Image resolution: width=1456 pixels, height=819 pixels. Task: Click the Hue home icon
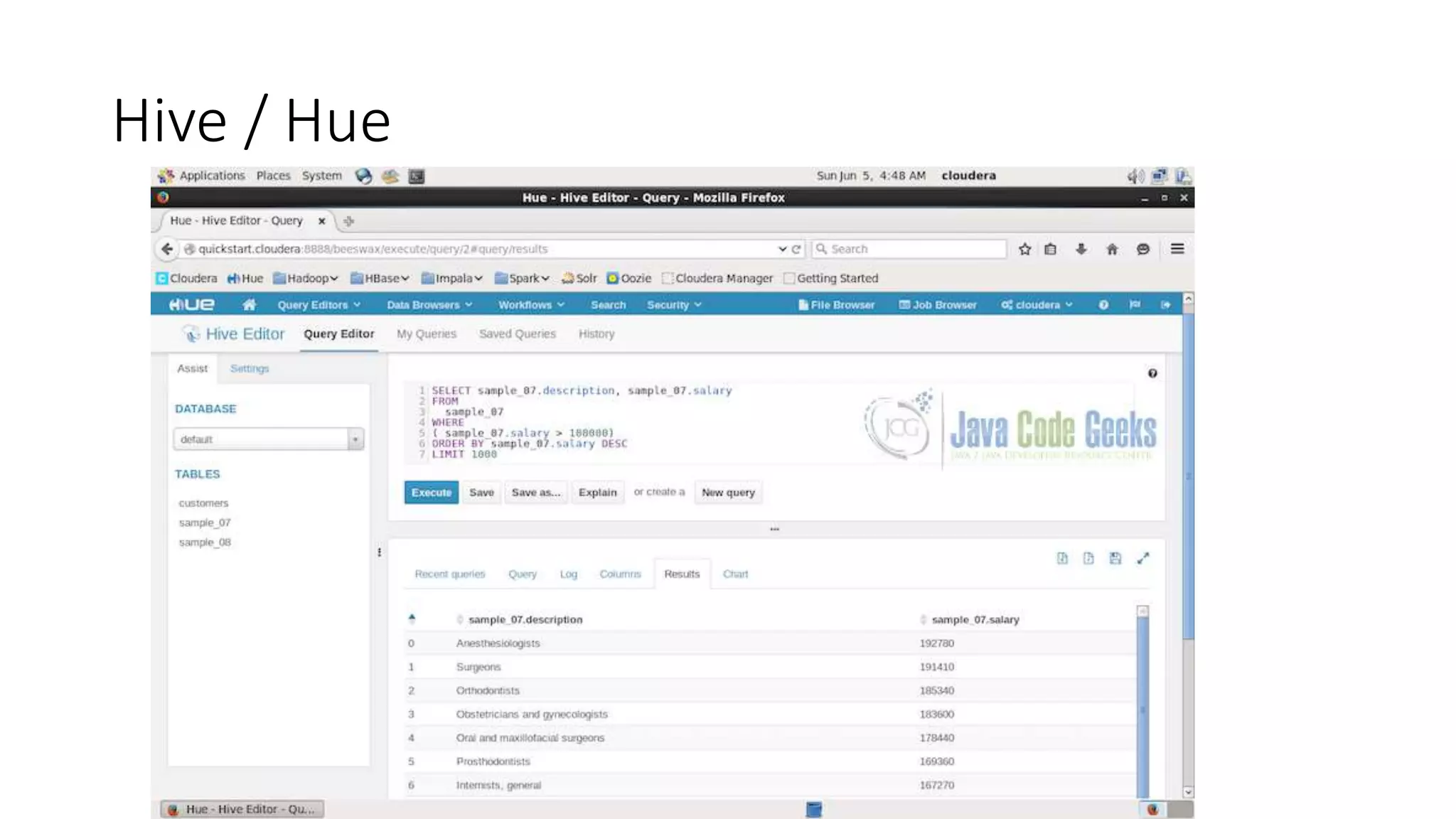pyautogui.click(x=249, y=304)
